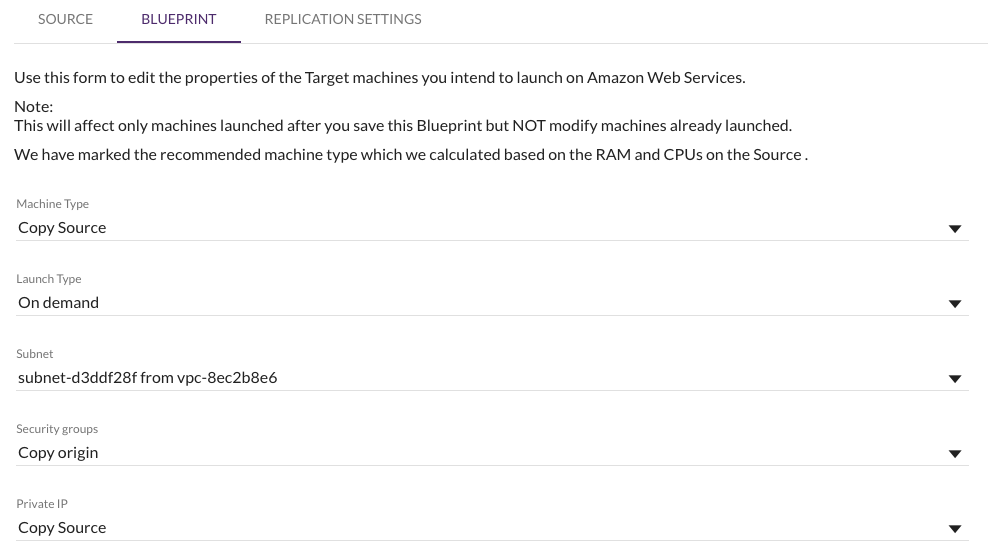Click the Private IP 'Copy Source' value
Image resolution: width=988 pixels, height=543 pixels.
click(62, 527)
